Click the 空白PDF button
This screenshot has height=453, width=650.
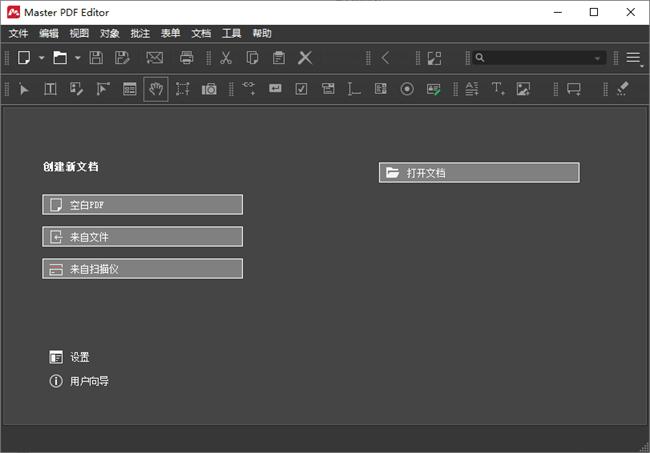point(142,205)
